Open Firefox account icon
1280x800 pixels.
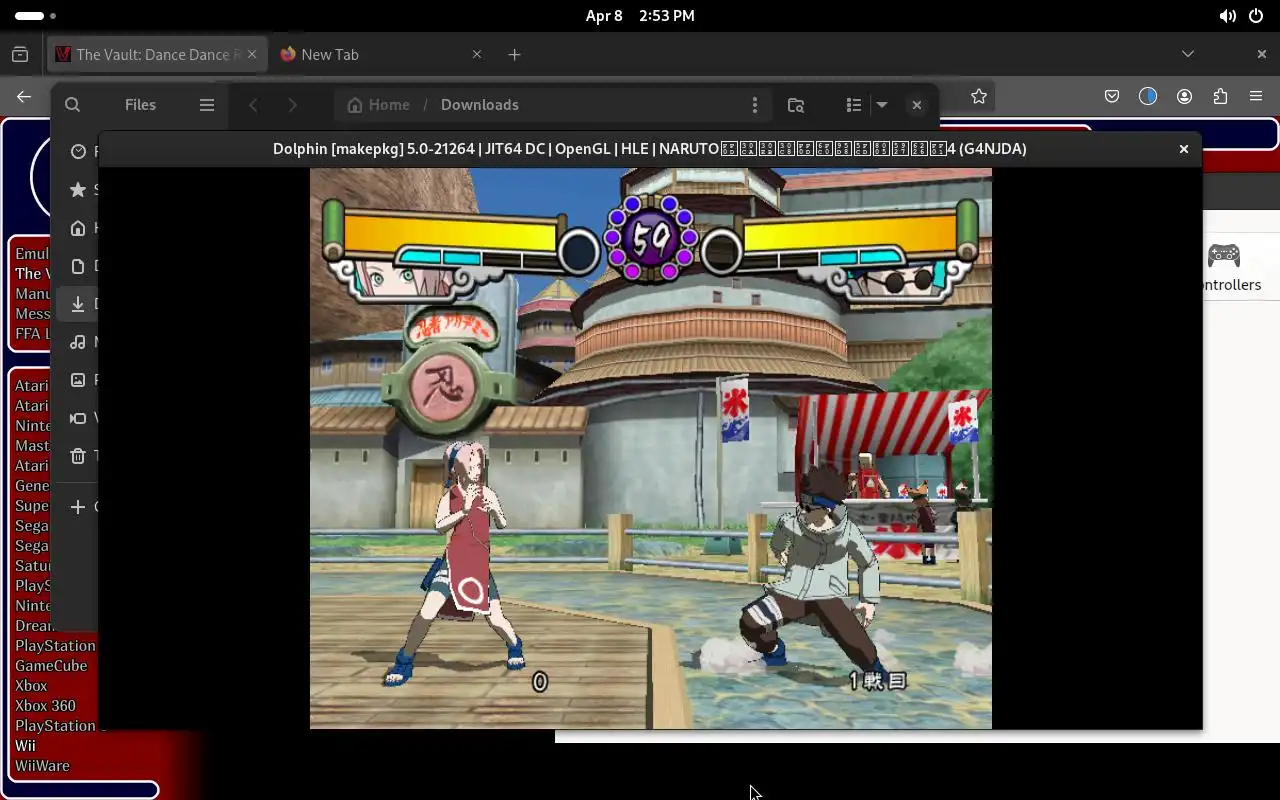(x=1184, y=96)
